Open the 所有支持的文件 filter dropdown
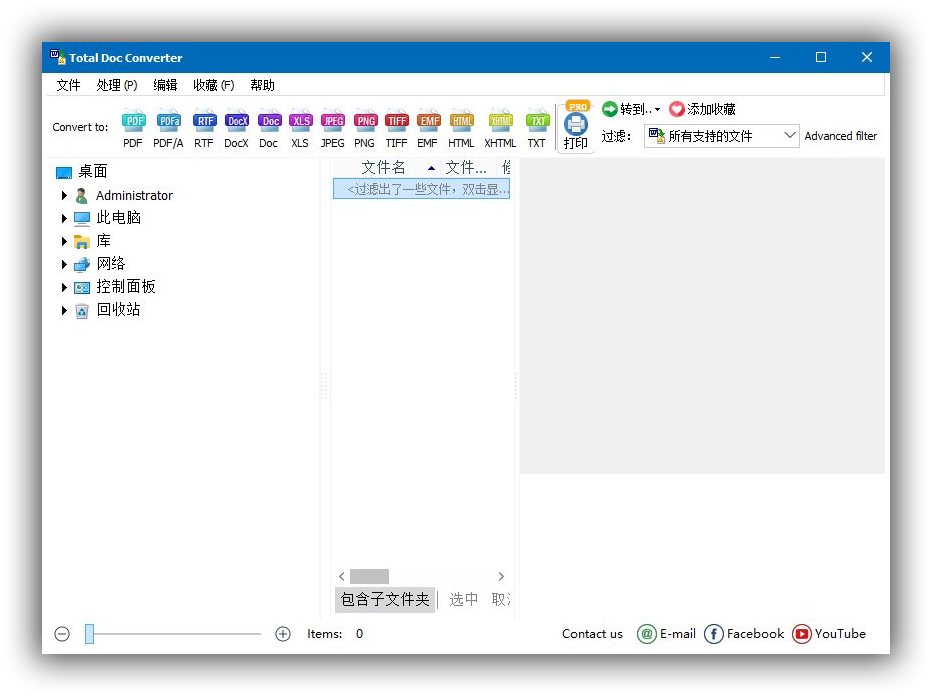This screenshot has width=932, height=696. pos(722,136)
